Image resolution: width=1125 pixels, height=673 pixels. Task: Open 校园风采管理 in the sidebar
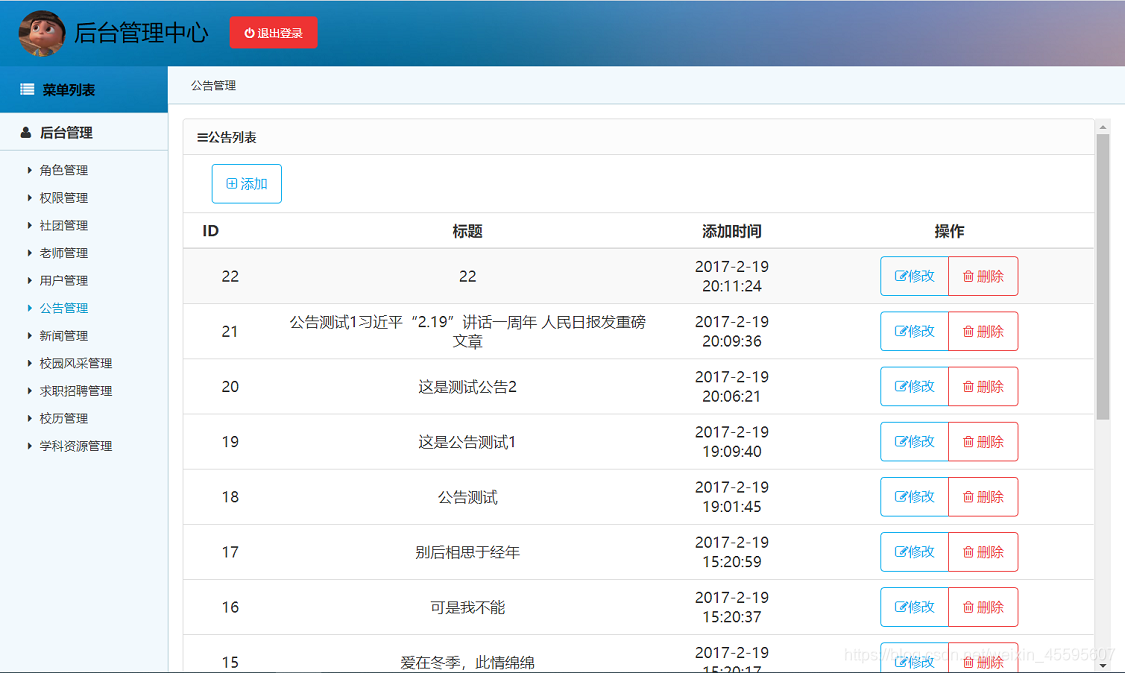76,363
